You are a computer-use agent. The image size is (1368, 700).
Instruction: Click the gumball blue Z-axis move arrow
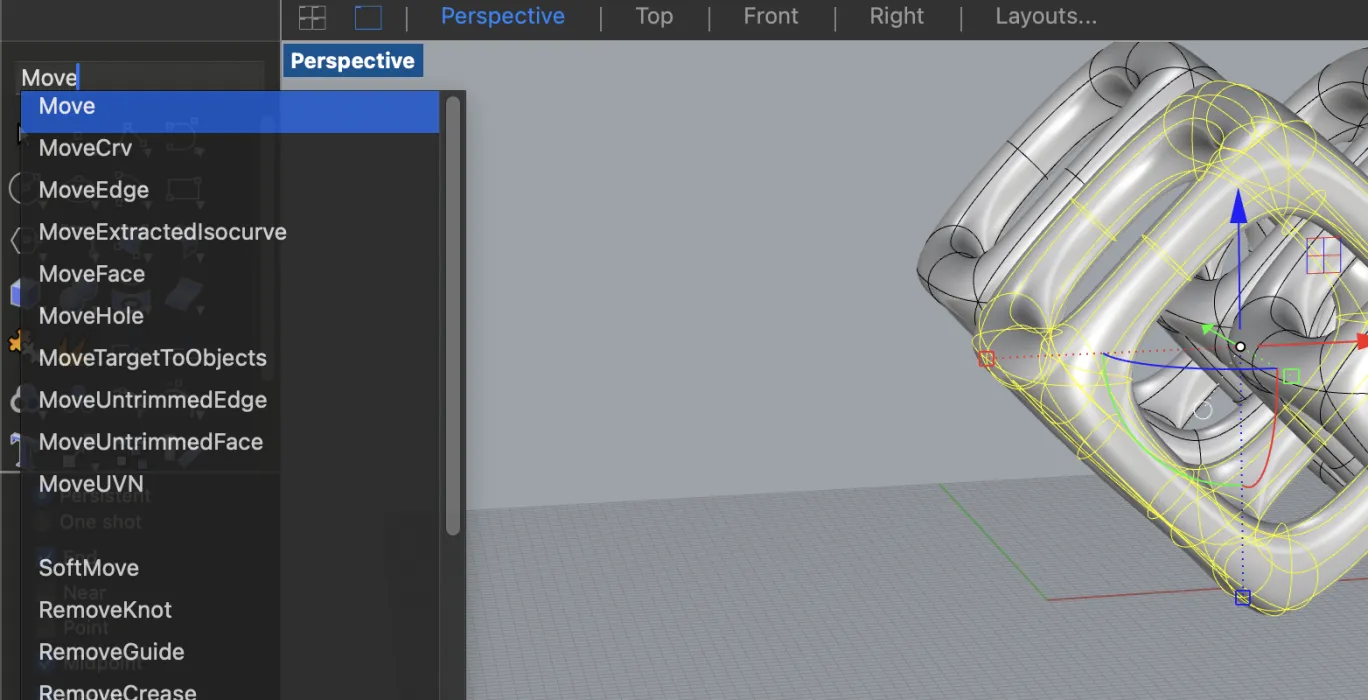pos(1239,207)
